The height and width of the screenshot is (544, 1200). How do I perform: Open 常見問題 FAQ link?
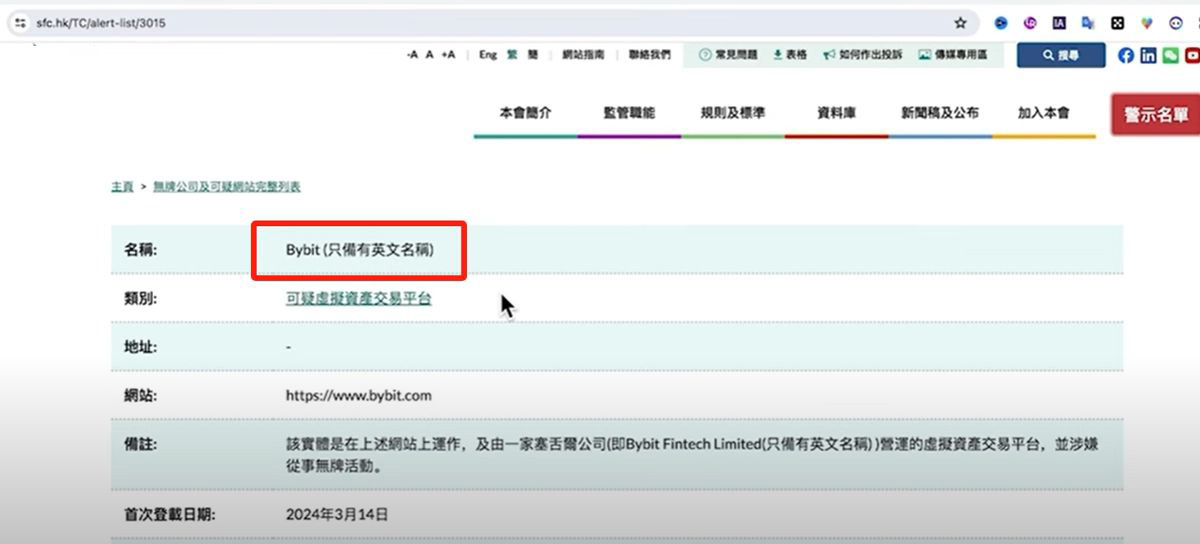728,55
